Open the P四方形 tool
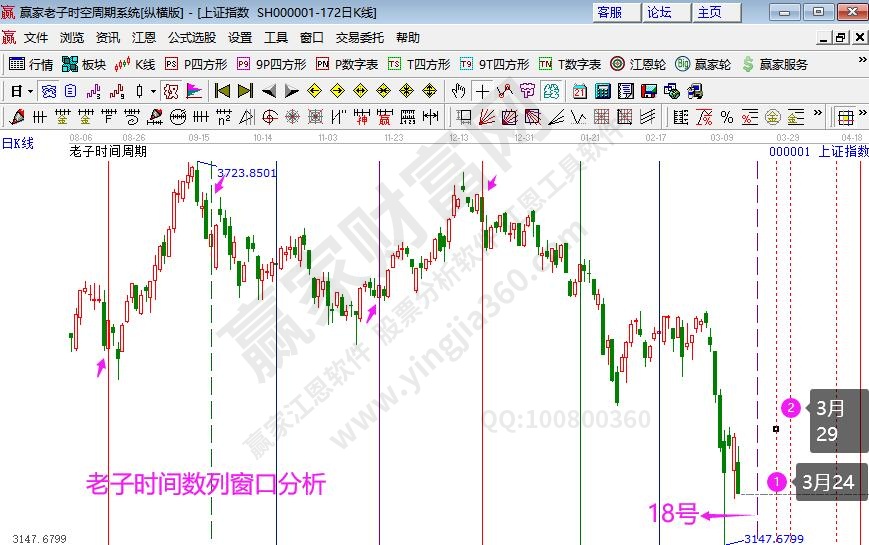This screenshot has height=545, width=869. (x=196, y=64)
